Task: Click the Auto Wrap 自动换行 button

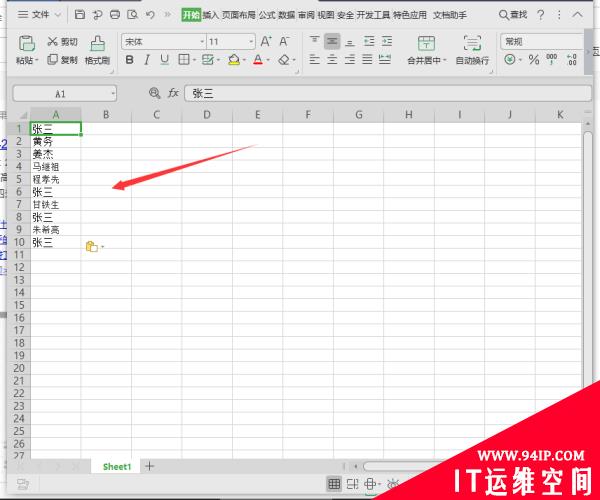Action: click(x=472, y=50)
